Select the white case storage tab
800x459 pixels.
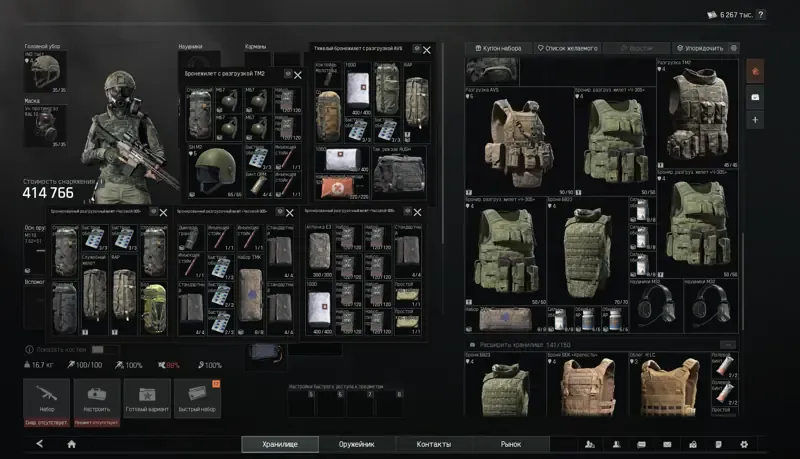[755, 97]
